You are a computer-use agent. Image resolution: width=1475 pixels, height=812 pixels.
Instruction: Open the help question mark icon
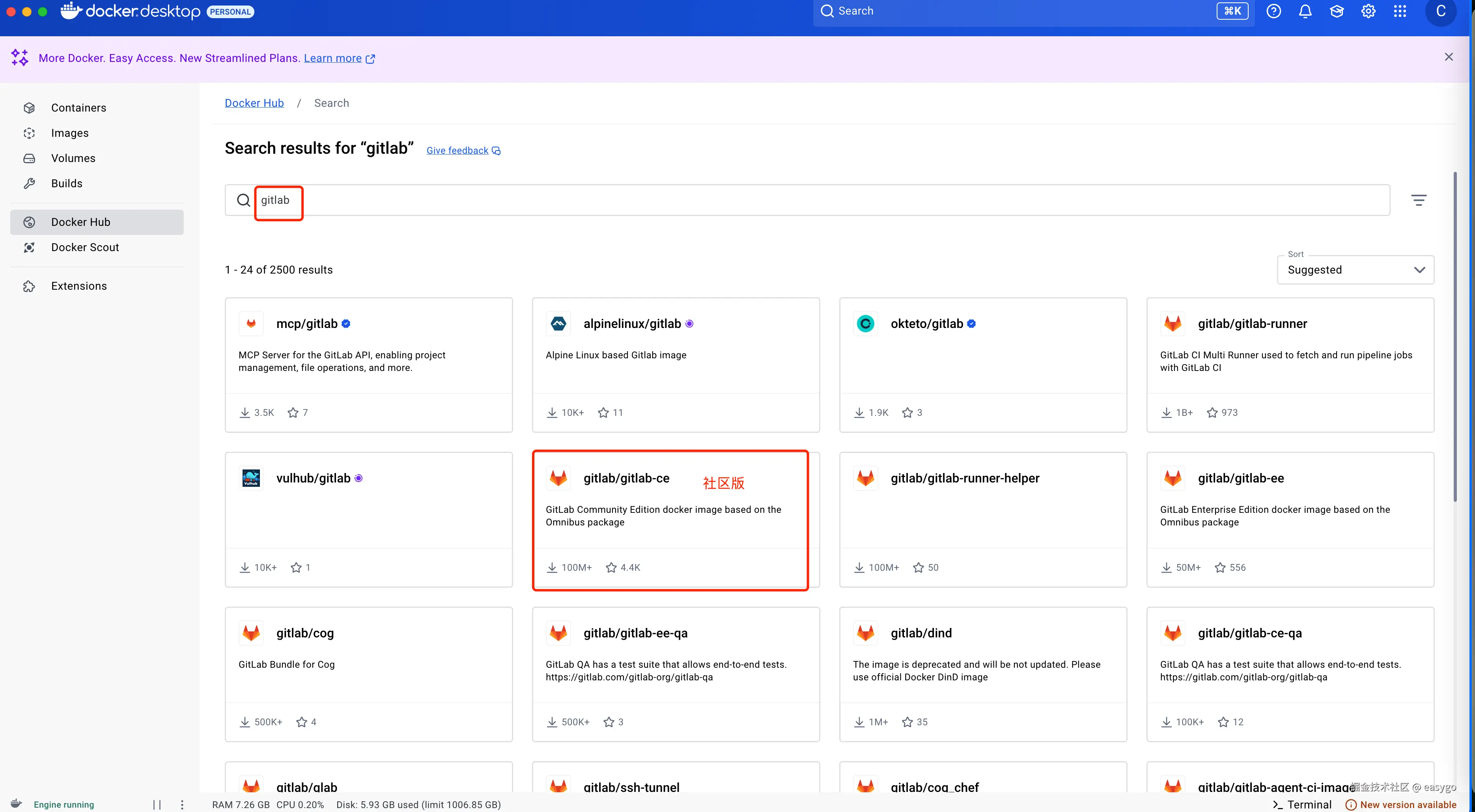point(1273,11)
